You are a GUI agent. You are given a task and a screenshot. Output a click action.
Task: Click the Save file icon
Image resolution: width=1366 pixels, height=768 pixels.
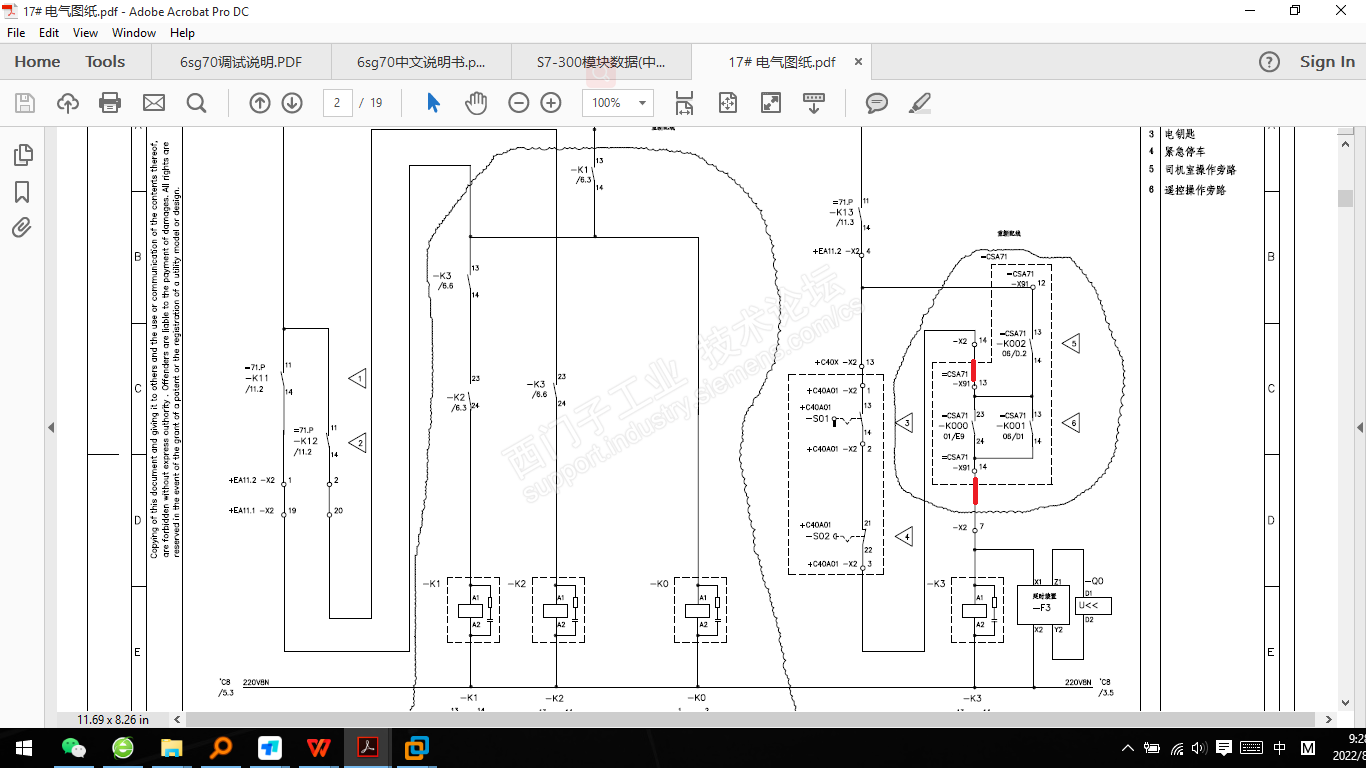25,103
